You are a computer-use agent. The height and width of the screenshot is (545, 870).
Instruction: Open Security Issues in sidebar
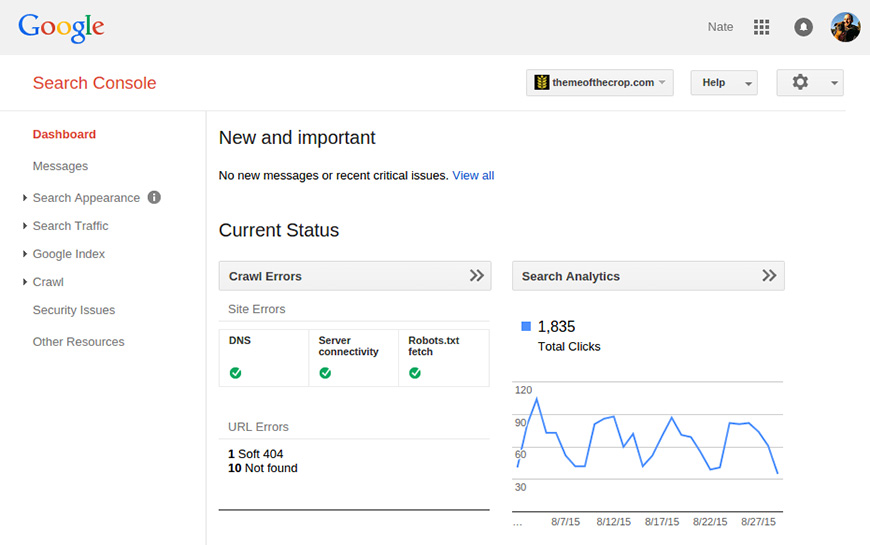coord(74,310)
